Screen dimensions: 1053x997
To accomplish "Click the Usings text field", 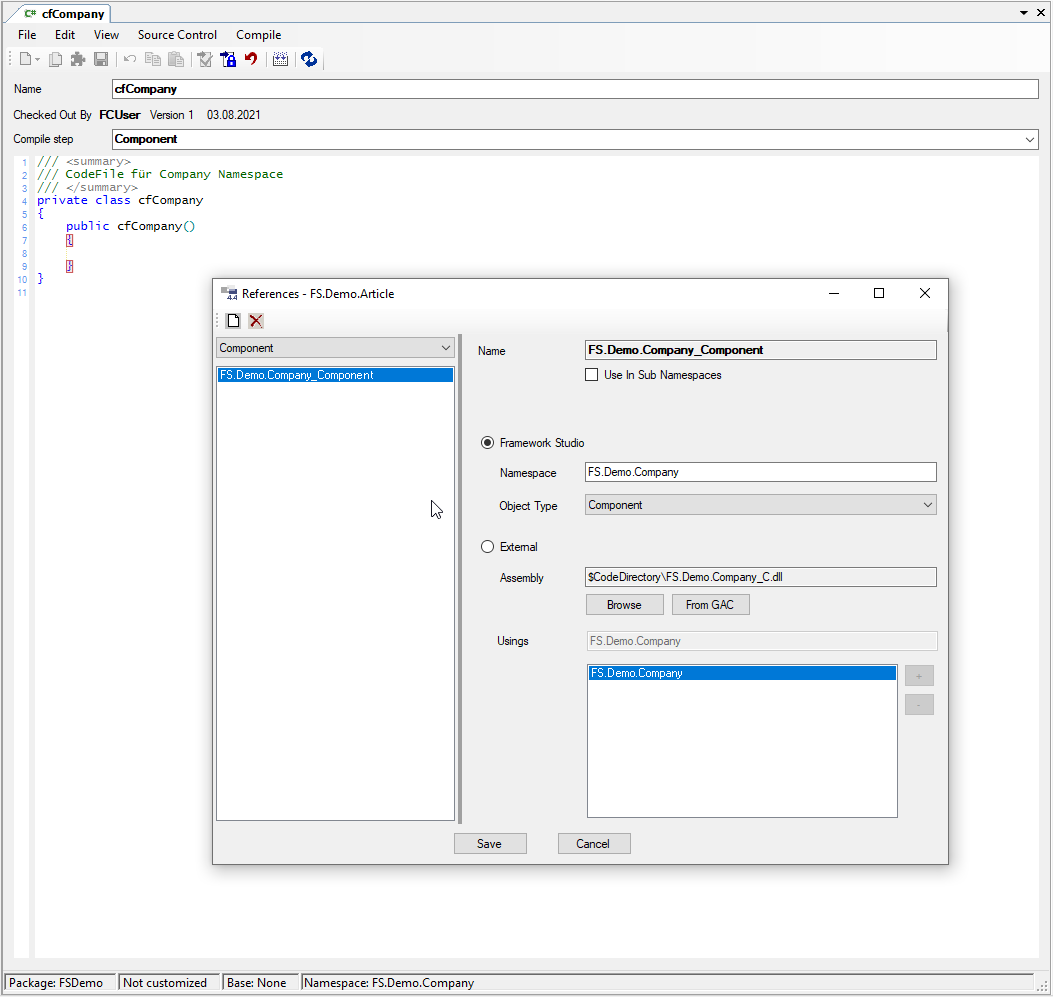I will [762, 641].
